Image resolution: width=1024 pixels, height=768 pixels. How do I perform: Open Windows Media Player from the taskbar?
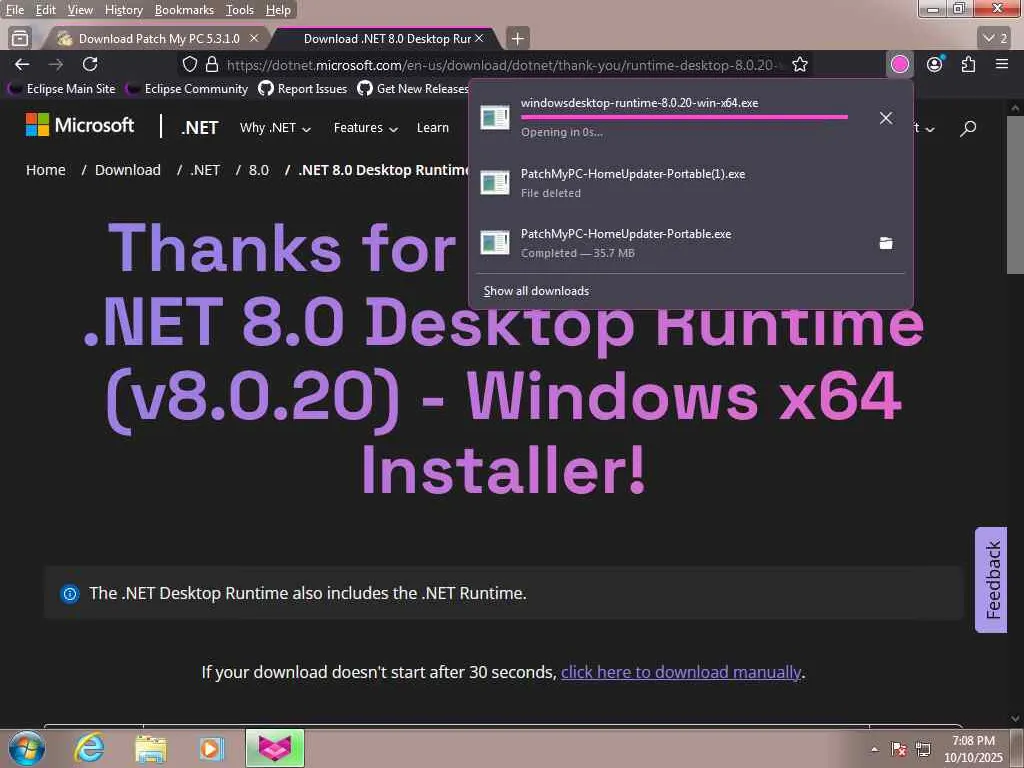tap(211, 748)
